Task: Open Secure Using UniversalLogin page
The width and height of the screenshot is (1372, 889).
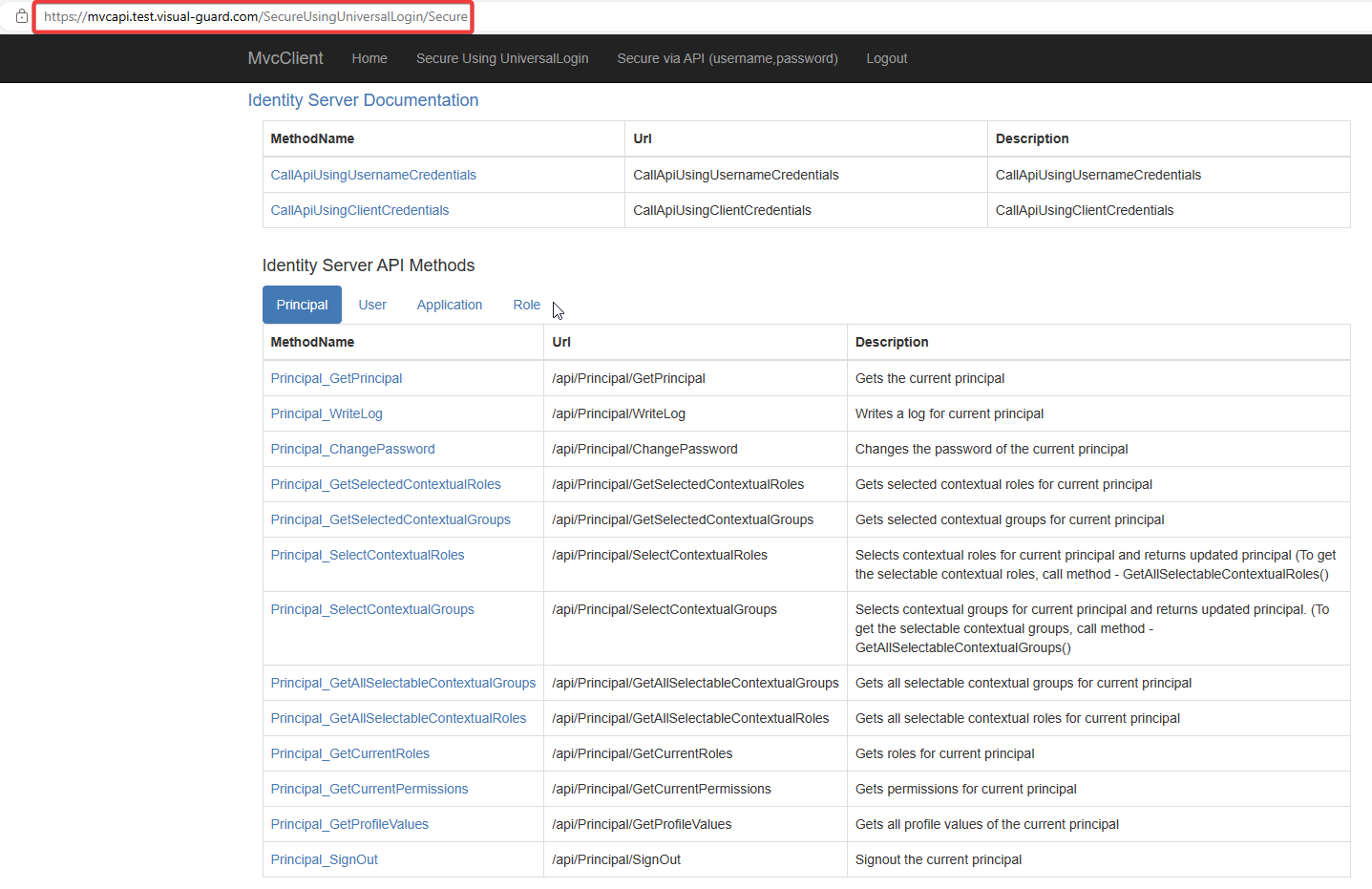Action: 501,58
